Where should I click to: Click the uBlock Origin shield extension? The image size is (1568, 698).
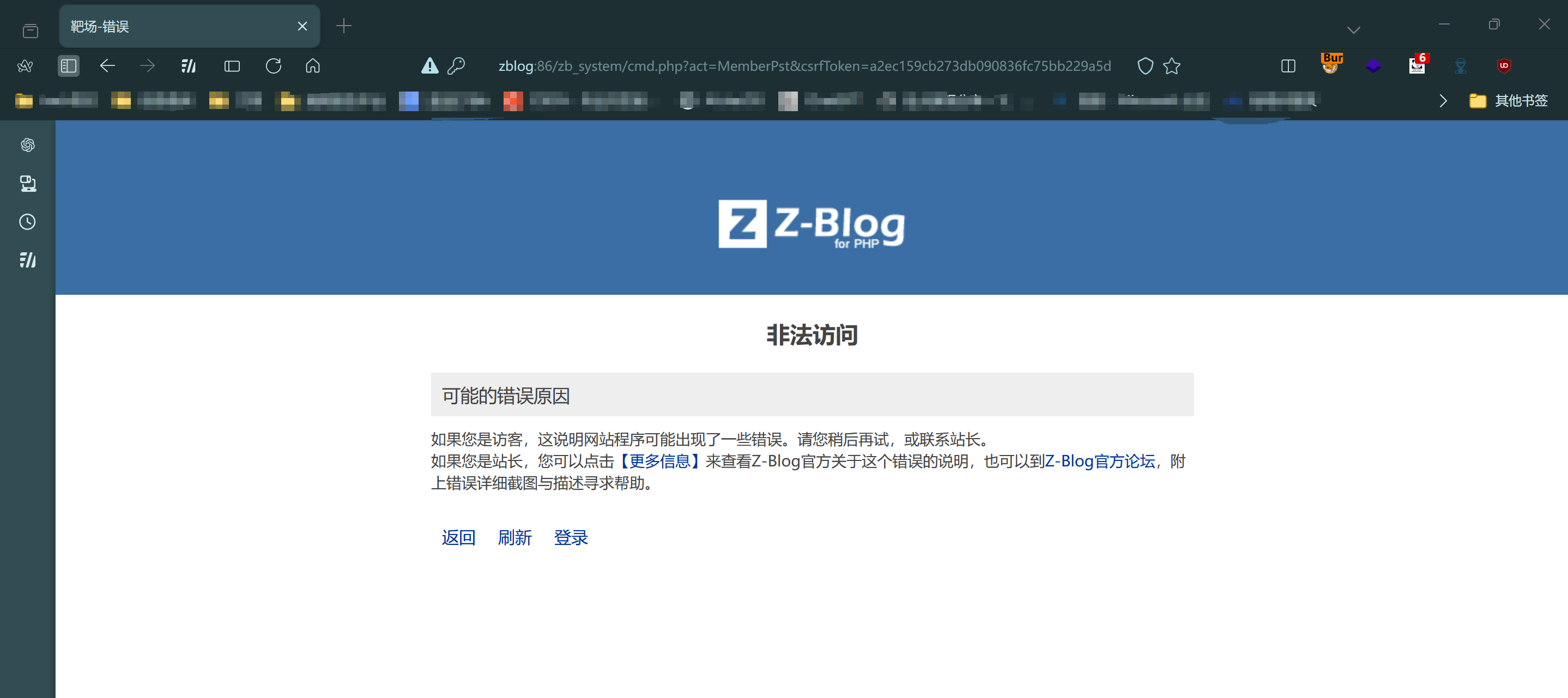(x=1504, y=66)
